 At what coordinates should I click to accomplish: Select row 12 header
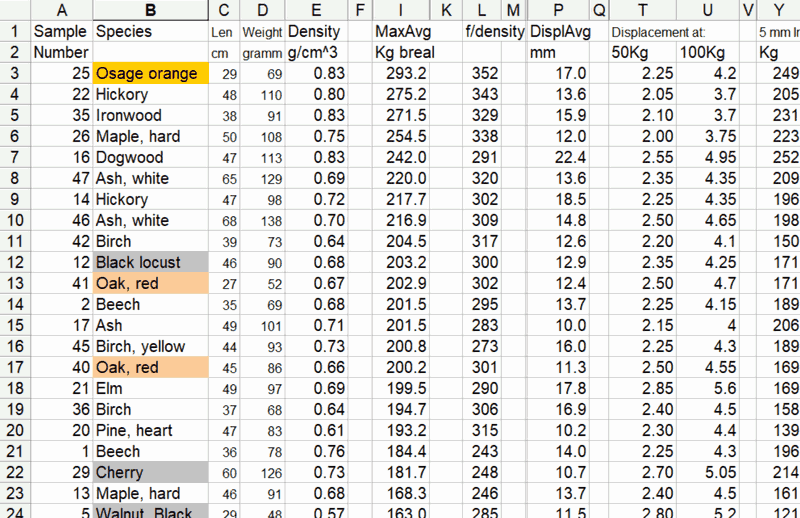(15, 262)
